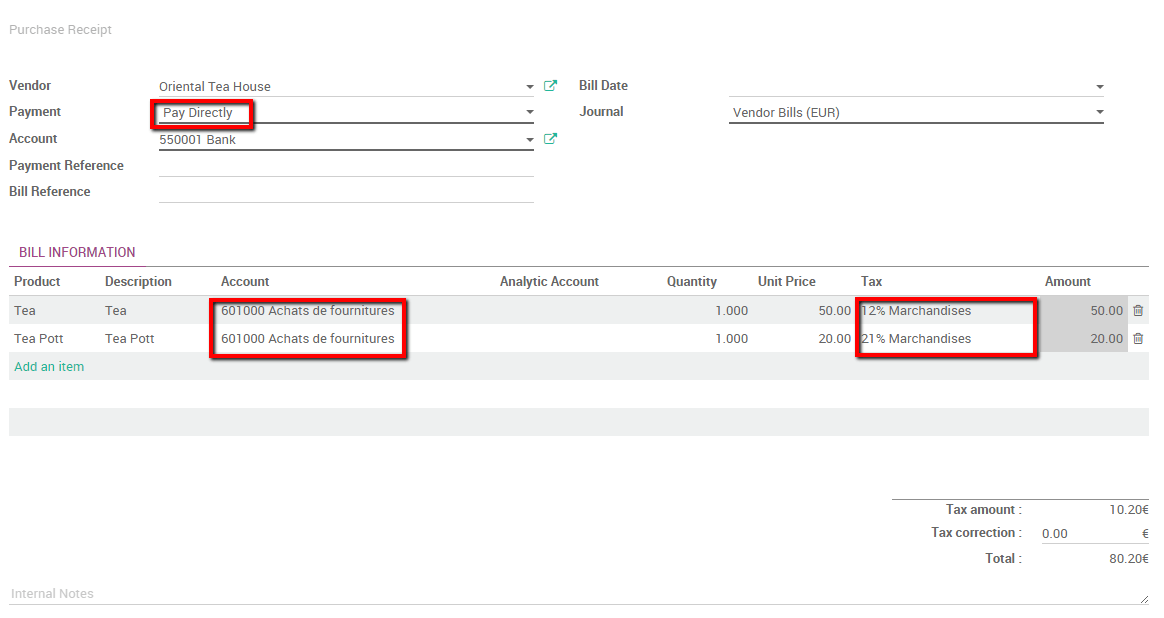Remove the Tea Pott line via trash icon

click(1138, 338)
